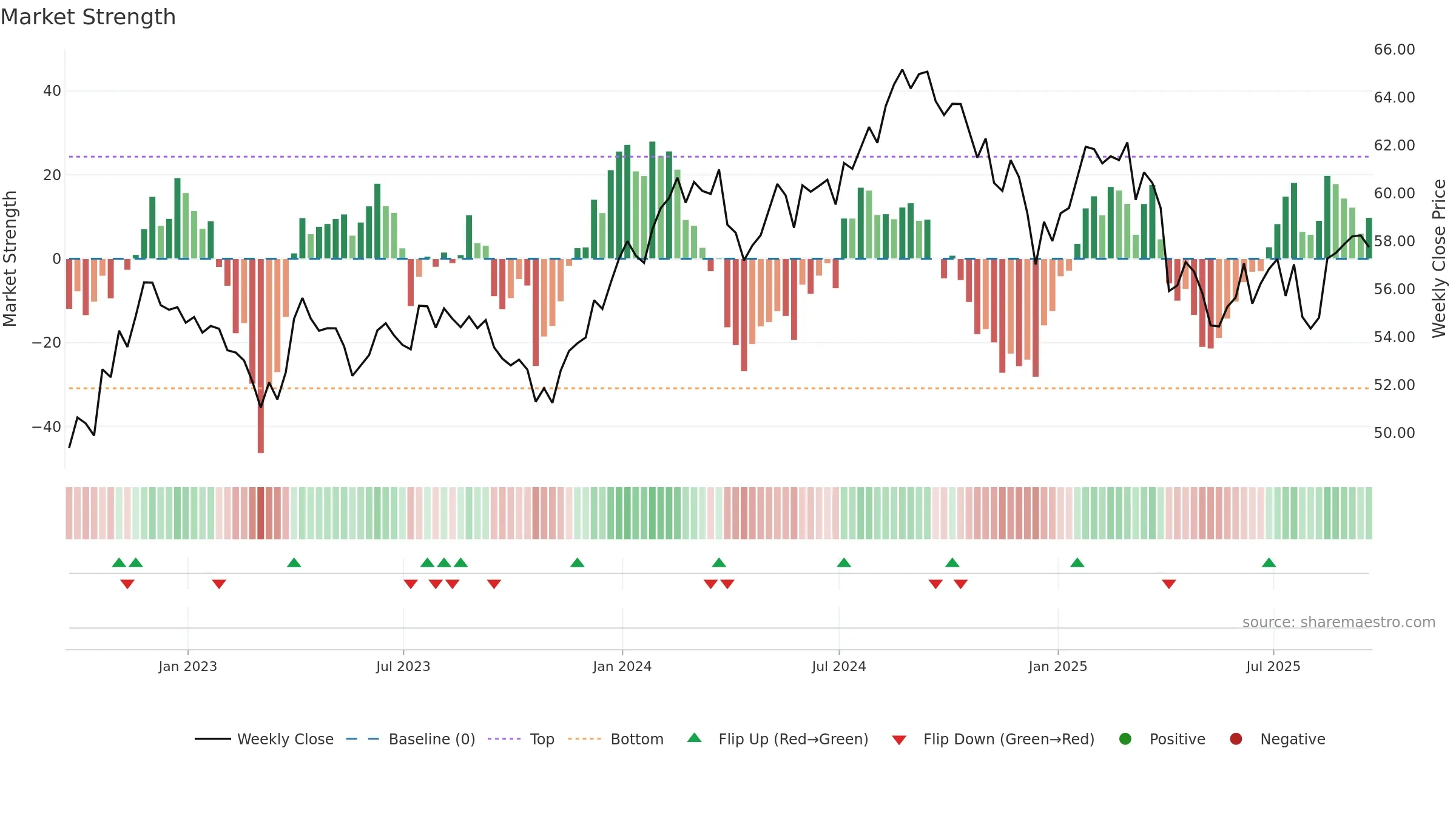Screen dimensions: 1456x819
Task: Click the 50.00 price axis value
Action: (1394, 433)
